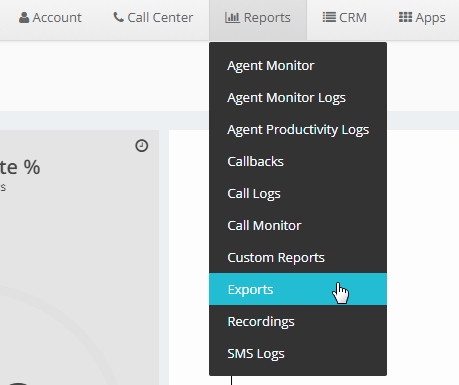Click the Reports bar chart icon
Viewport: 459px width, 385px height.
pyautogui.click(x=232, y=17)
